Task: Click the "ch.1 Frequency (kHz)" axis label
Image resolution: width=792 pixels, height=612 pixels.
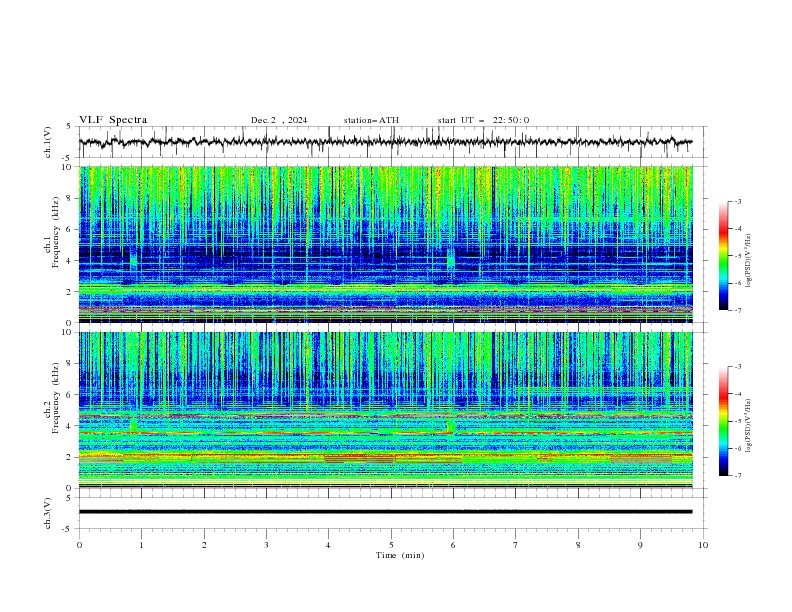Action: (x=52, y=233)
